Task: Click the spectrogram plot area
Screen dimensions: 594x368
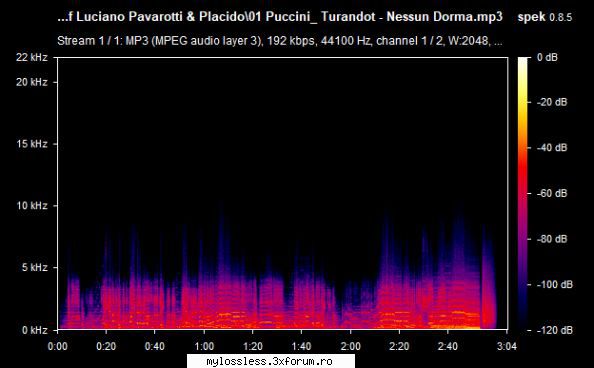Action: [x=283, y=193]
